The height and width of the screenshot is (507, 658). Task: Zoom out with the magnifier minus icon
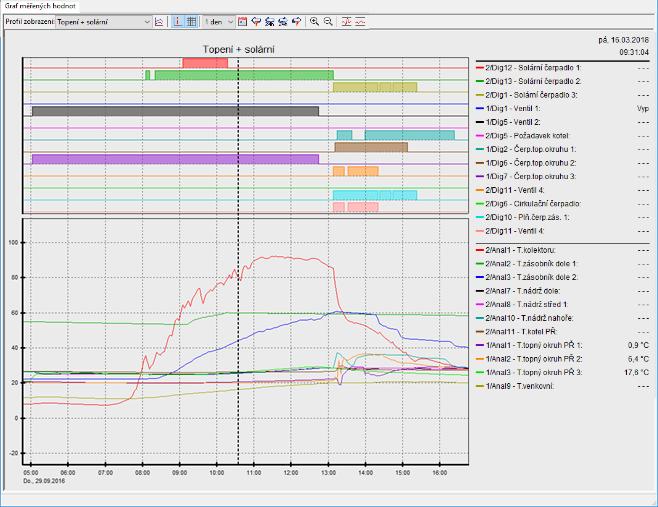pyautogui.click(x=328, y=22)
